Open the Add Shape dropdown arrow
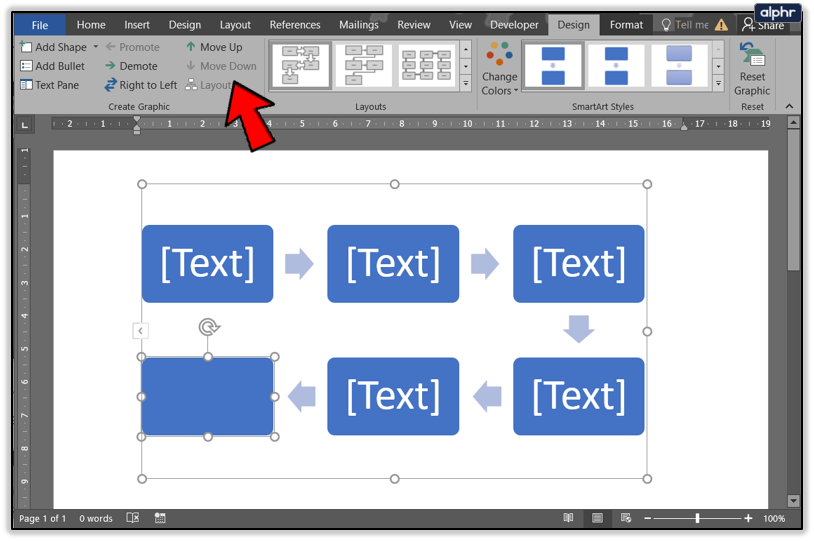 click(x=96, y=47)
